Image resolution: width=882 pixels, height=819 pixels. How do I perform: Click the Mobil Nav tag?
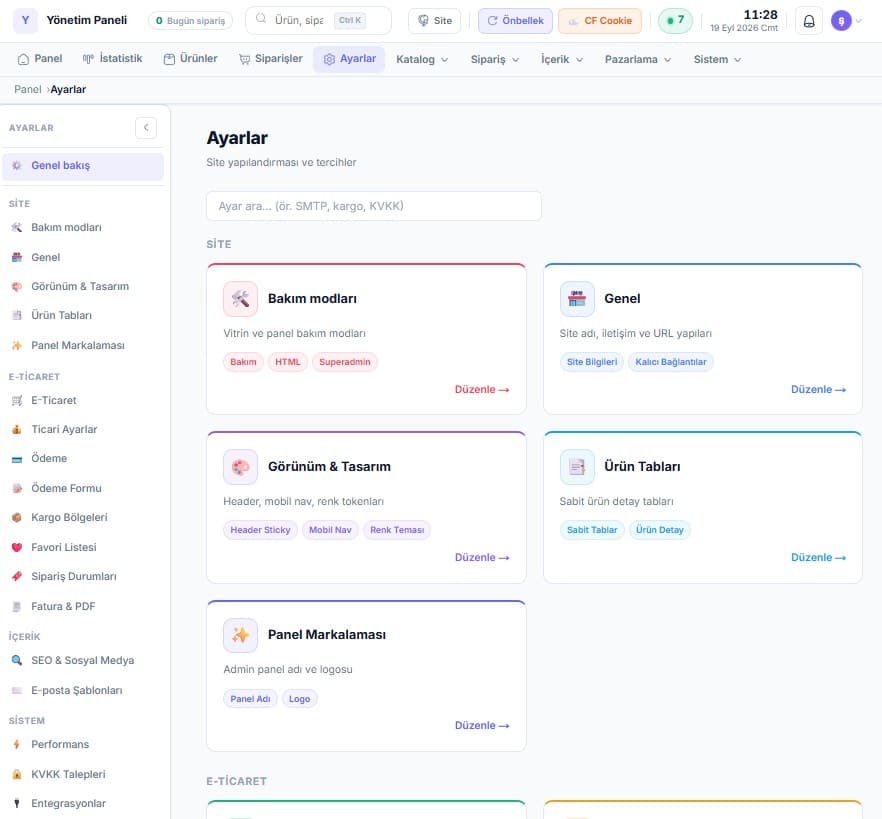click(x=330, y=530)
